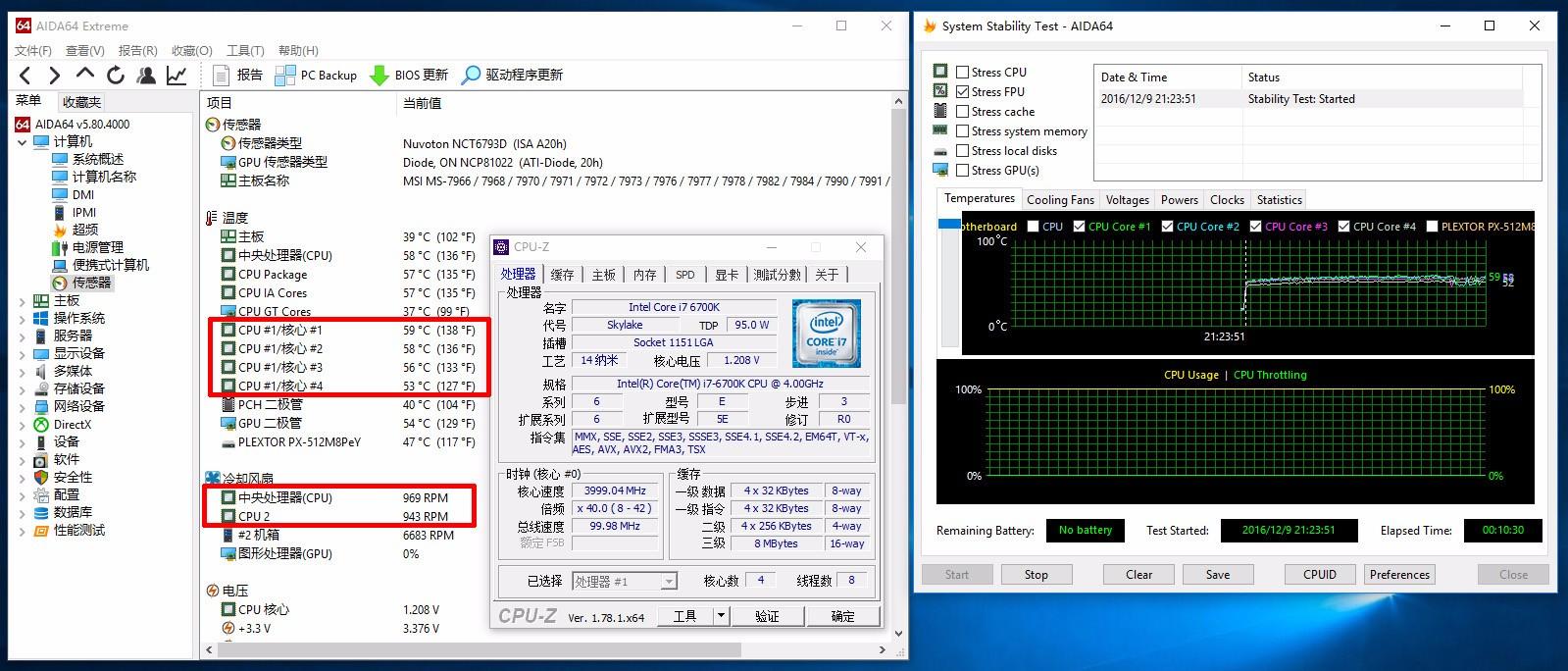This screenshot has width=1568, height=671.
Task: Switch to the Voltages tab
Action: [1127, 199]
